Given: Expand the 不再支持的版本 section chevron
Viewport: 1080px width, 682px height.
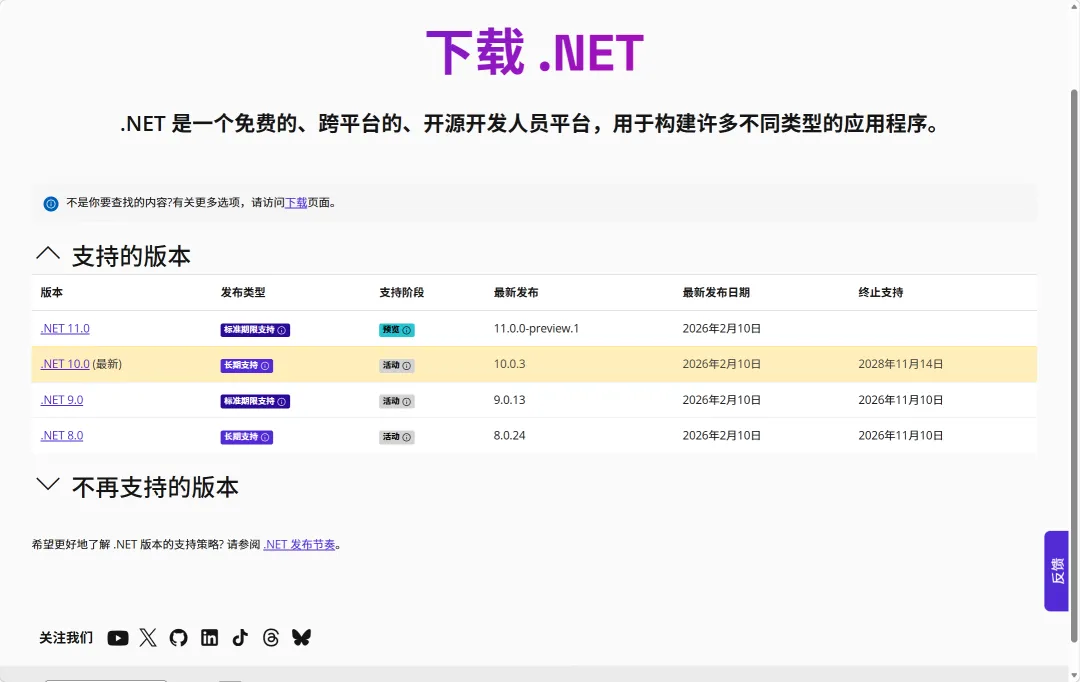Looking at the screenshot, I should (x=48, y=484).
